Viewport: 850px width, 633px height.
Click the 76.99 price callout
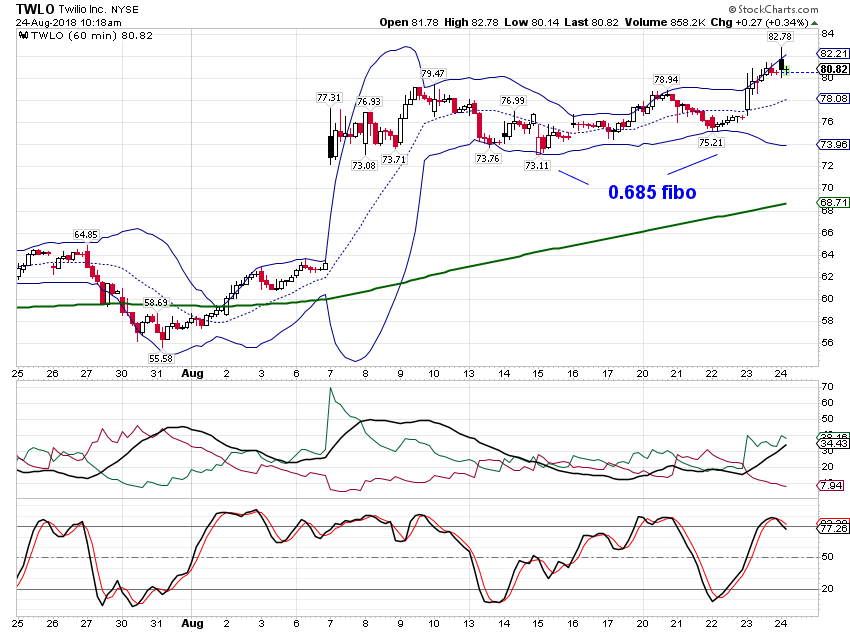(x=513, y=100)
